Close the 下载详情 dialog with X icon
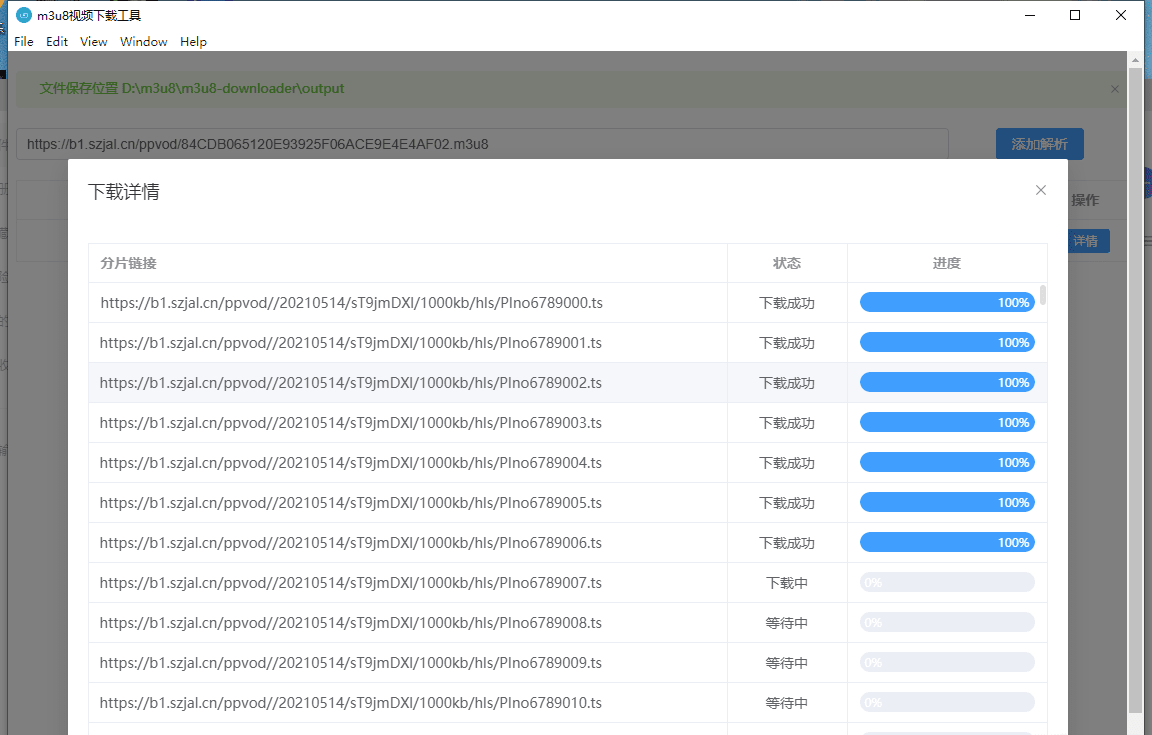1152x735 pixels. (x=1041, y=190)
